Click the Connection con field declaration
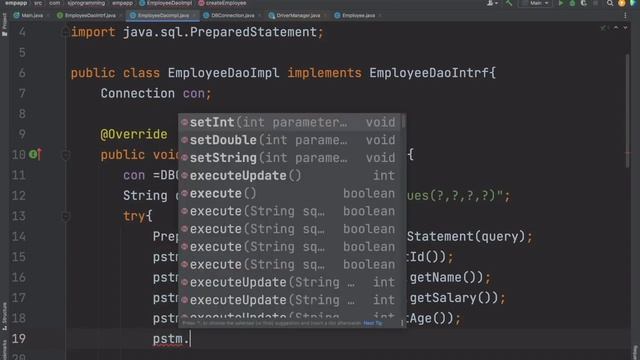640x360 pixels. [156, 93]
